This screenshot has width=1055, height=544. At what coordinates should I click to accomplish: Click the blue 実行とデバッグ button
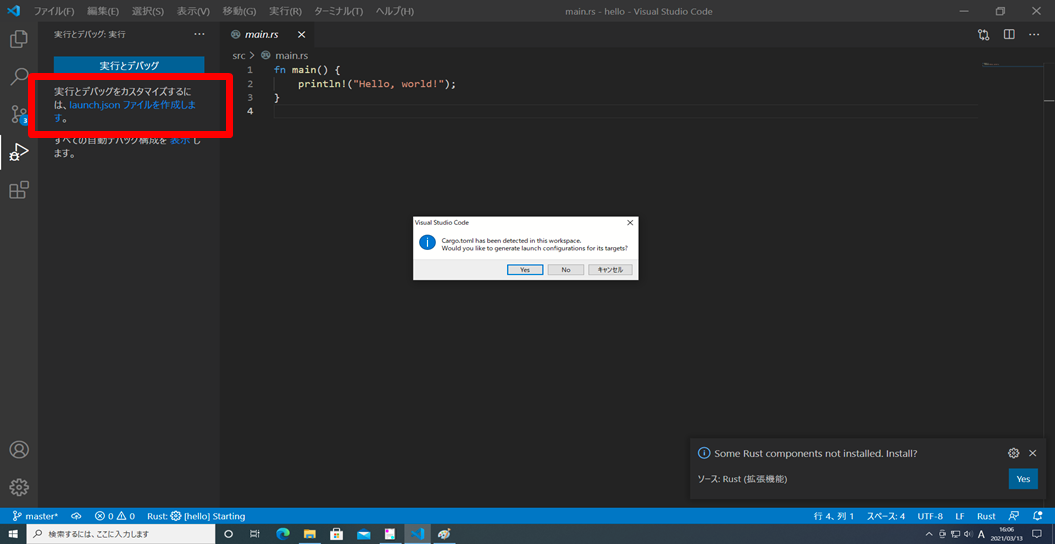coord(129,65)
